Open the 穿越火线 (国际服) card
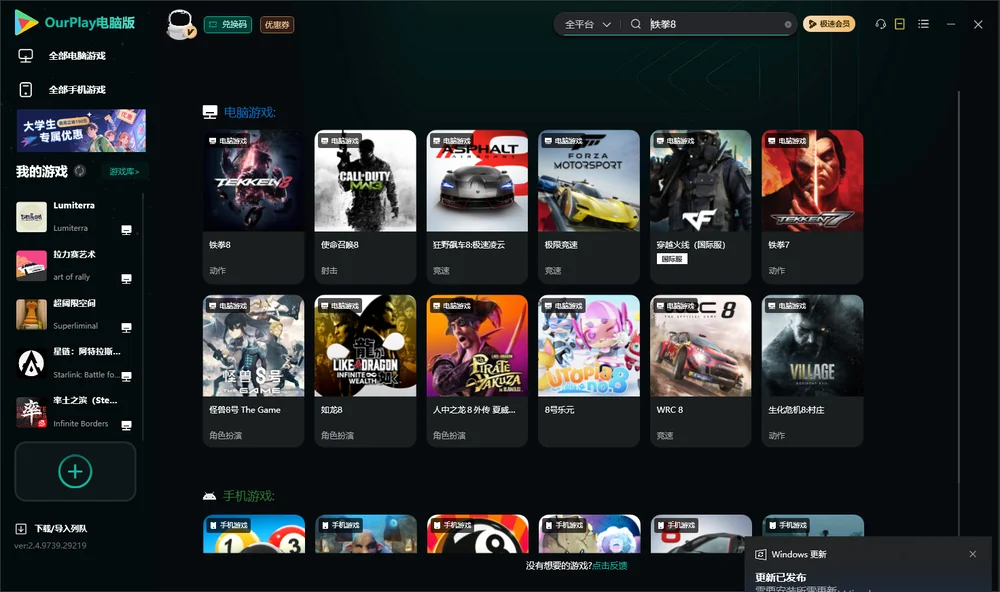Screen dimensions: 1000x592 [700, 207]
